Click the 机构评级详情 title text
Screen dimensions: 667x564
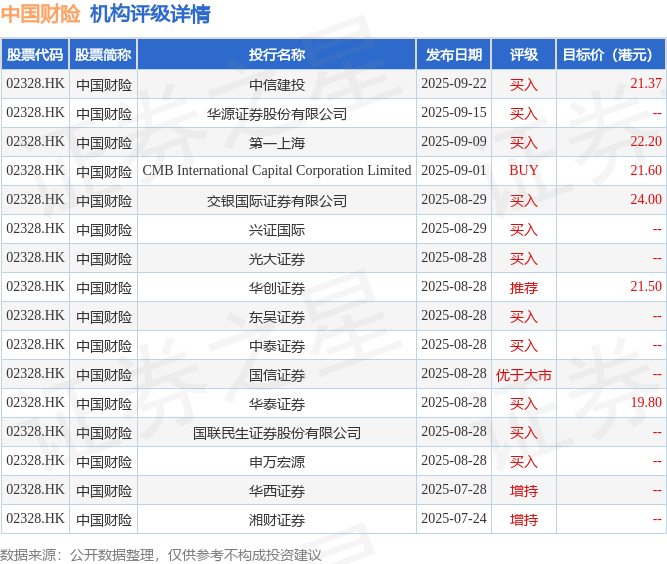click(150, 14)
